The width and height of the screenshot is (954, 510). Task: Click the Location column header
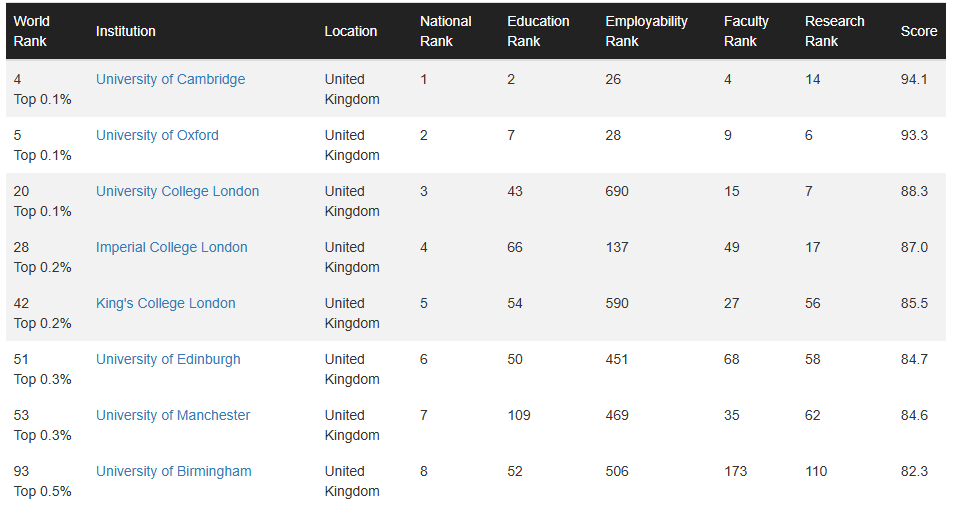[351, 31]
